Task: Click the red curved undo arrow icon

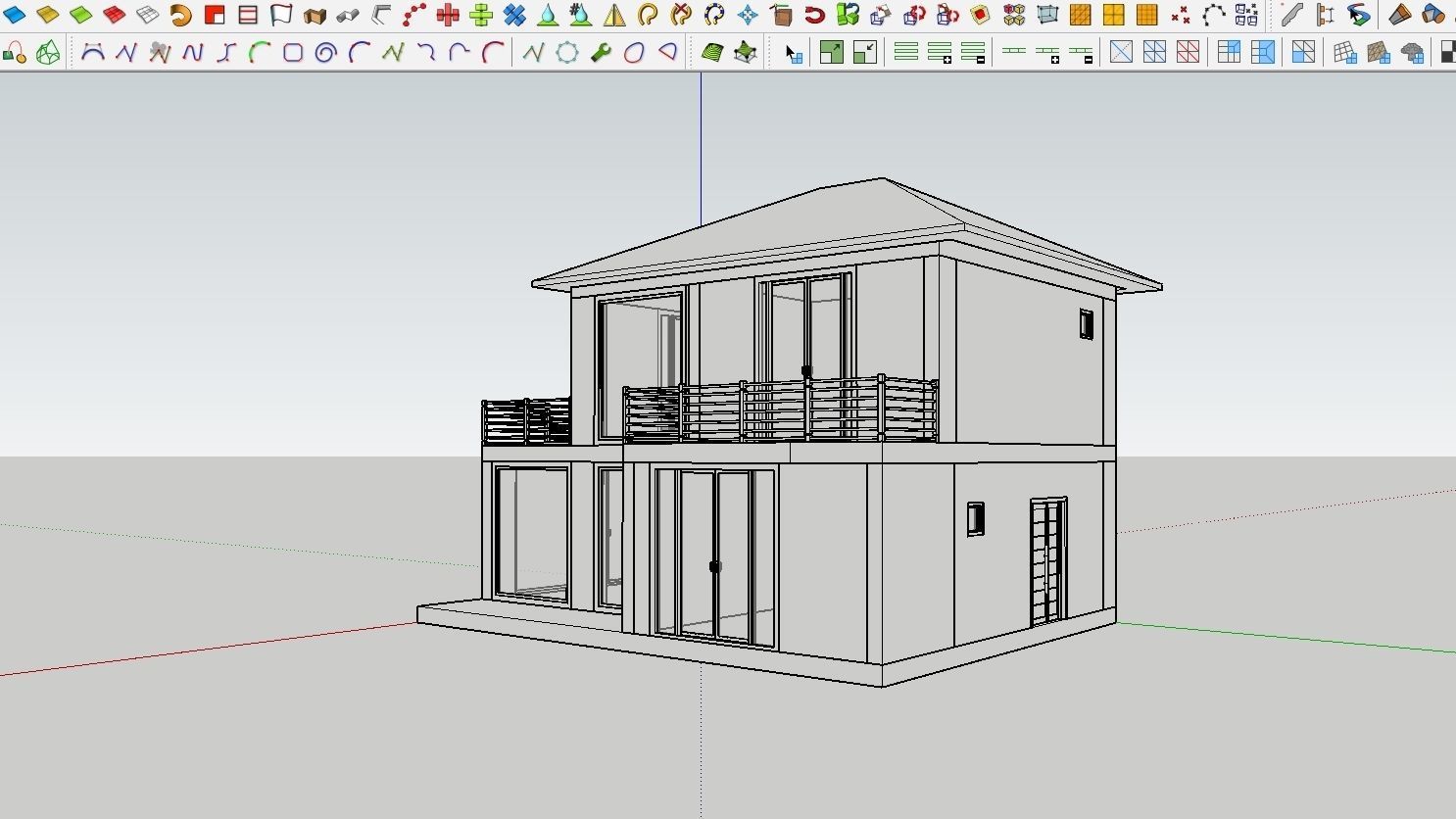Action: (x=814, y=15)
